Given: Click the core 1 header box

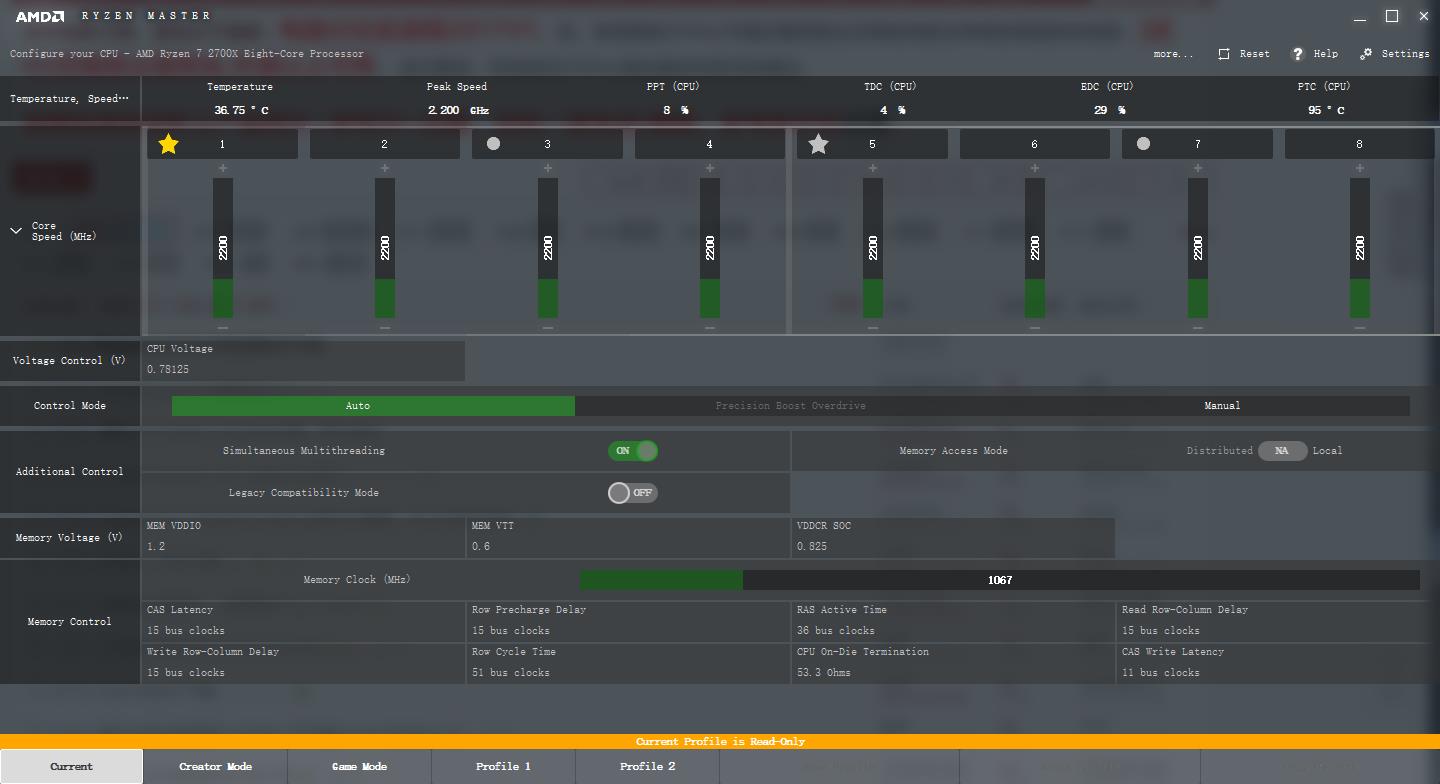Looking at the screenshot, I should pos(223,144).
